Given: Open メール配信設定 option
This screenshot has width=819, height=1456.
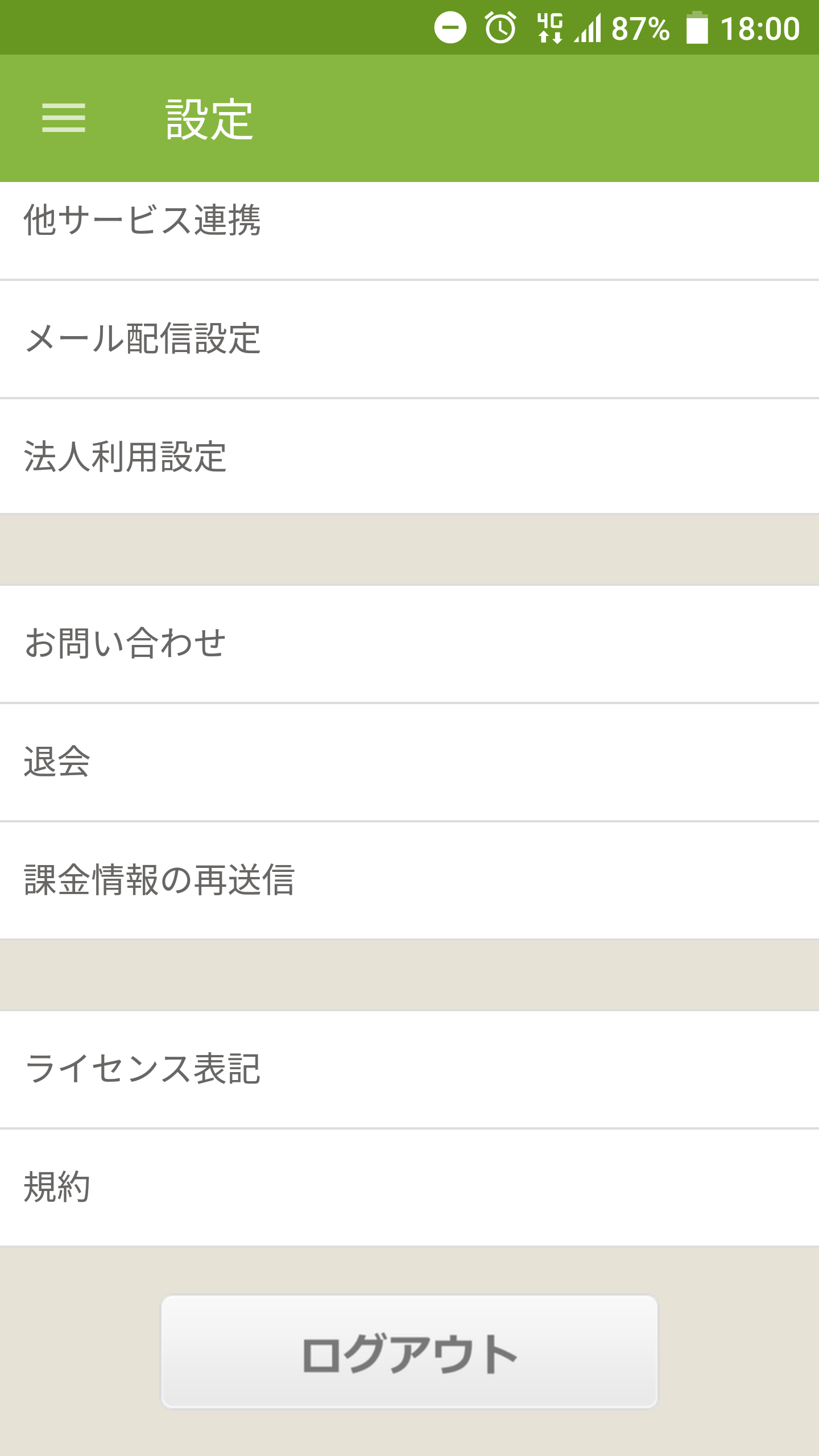Looking at the screenshot, I should [409, 339].
